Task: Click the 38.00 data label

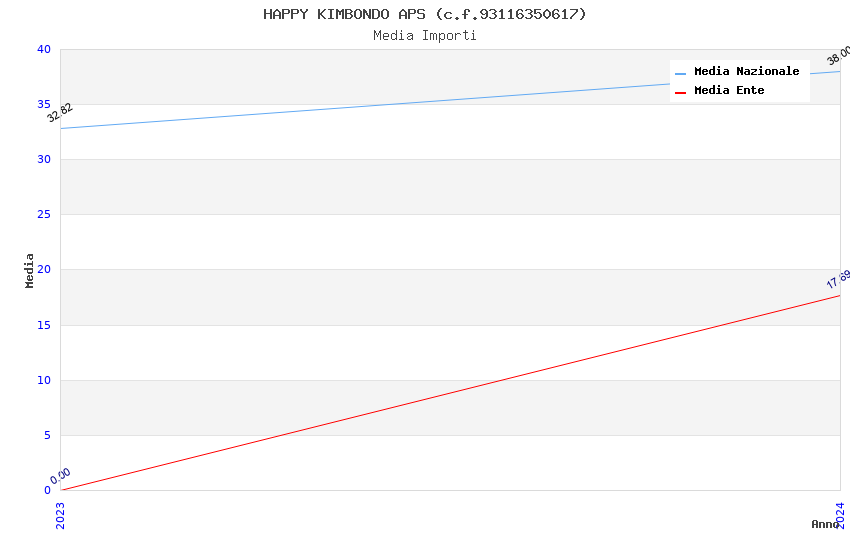Action: pos(838,56)
